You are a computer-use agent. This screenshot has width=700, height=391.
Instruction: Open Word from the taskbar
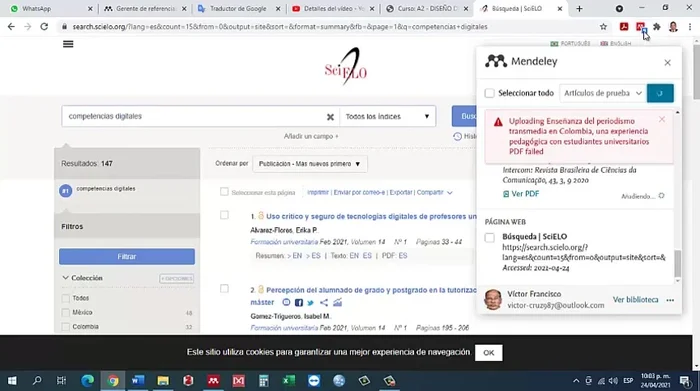(x=138, y=381)
